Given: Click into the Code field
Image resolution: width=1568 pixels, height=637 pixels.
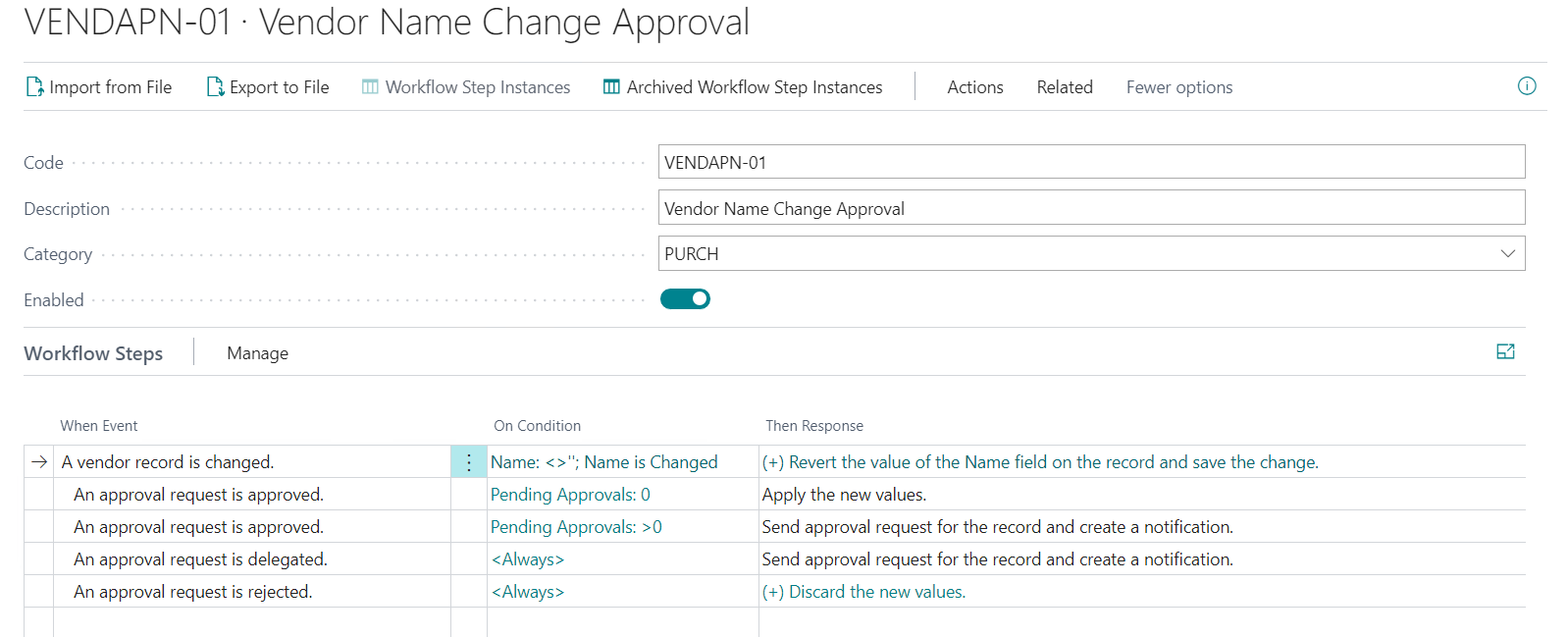Looking at the screenshot, I should pos(1091,162).
